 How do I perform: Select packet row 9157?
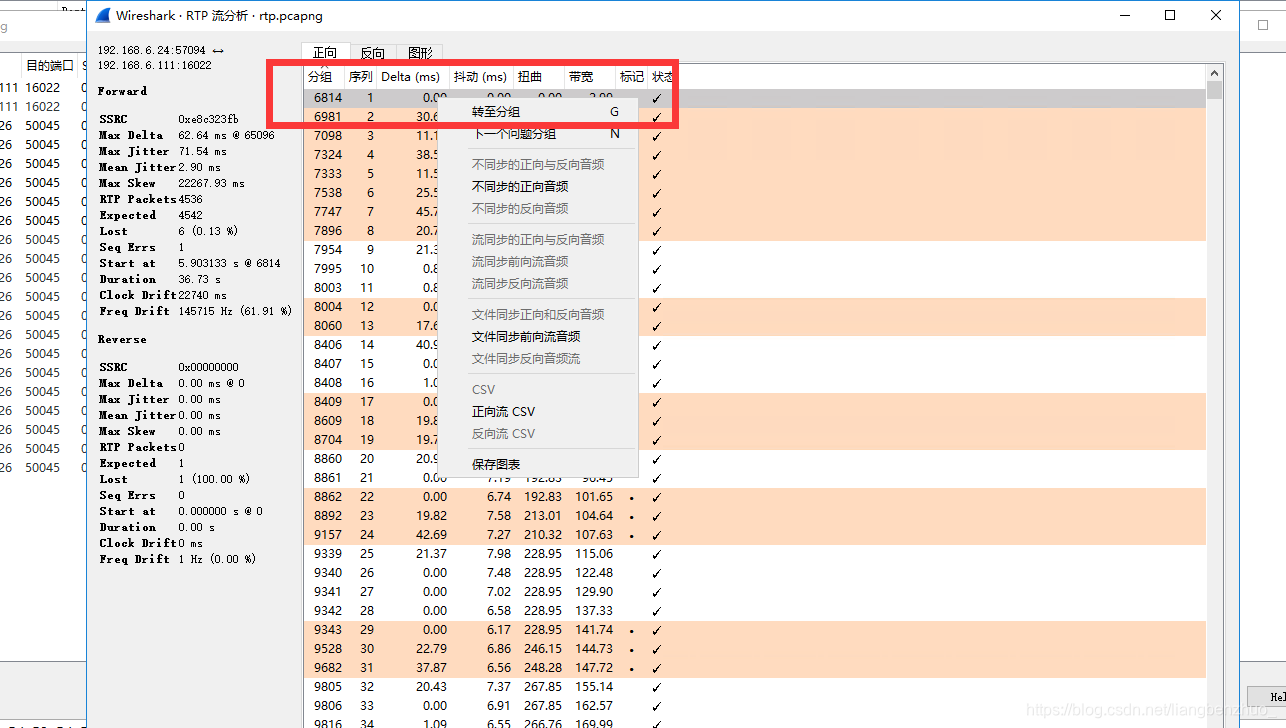pos(755,535)
